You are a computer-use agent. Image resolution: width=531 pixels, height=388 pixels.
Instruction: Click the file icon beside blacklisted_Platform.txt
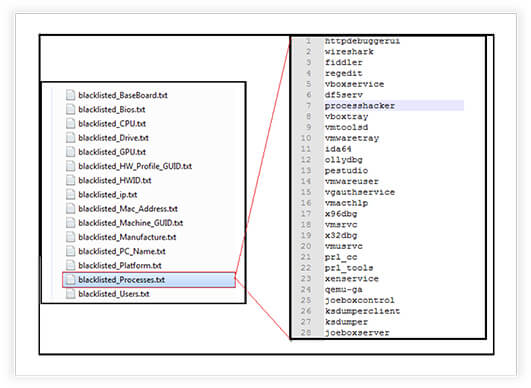tap(70, 266)
